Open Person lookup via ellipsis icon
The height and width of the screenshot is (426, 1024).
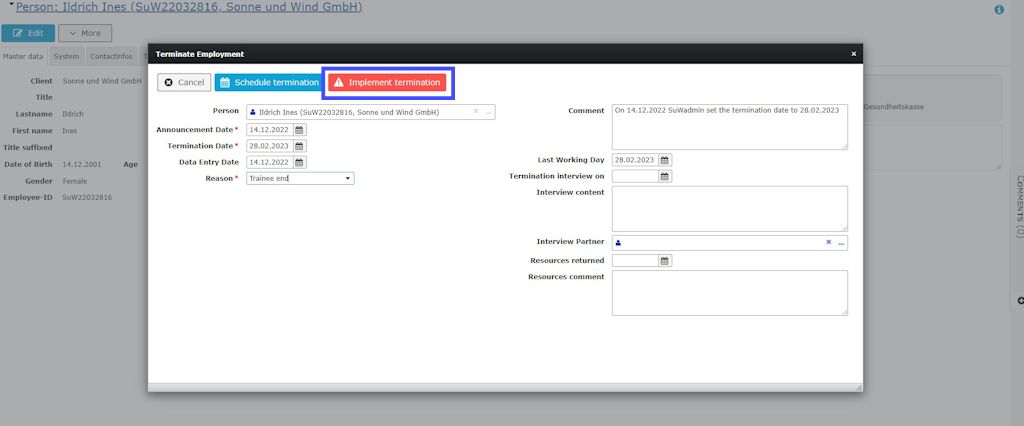point(488,112)
